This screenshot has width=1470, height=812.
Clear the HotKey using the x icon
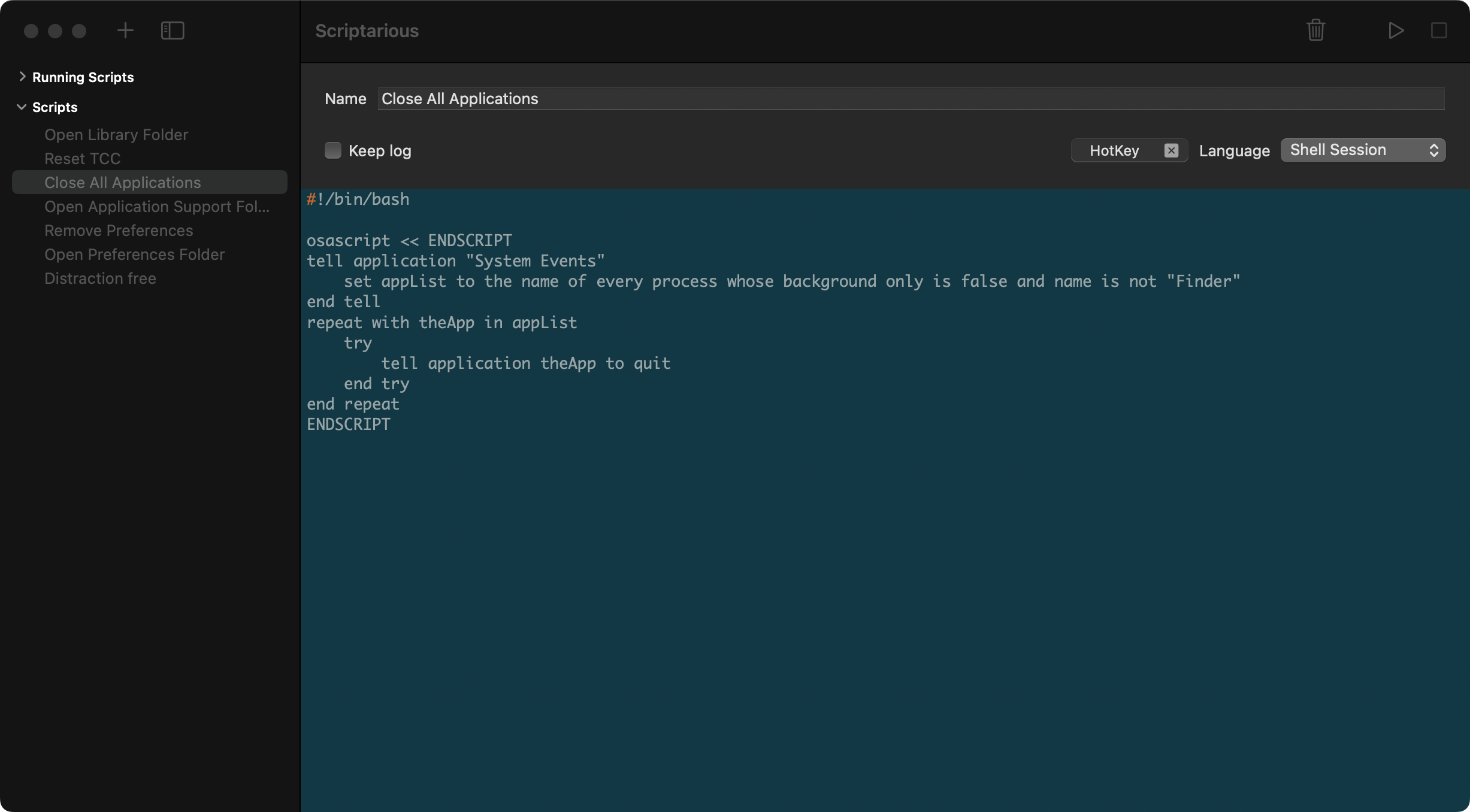(x=1172, y=150)
